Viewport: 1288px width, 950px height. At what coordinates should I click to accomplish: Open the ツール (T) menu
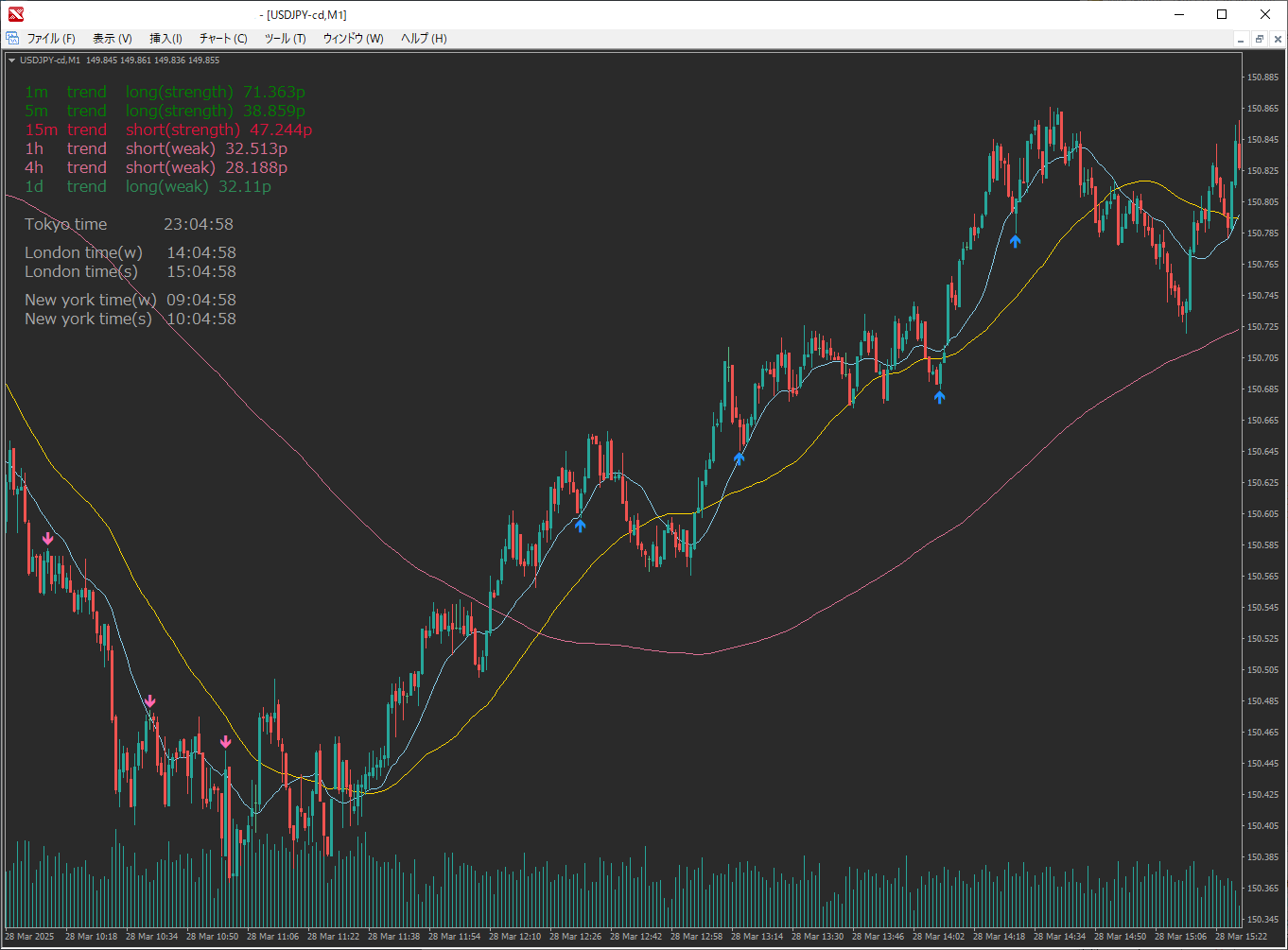point(285,39)
